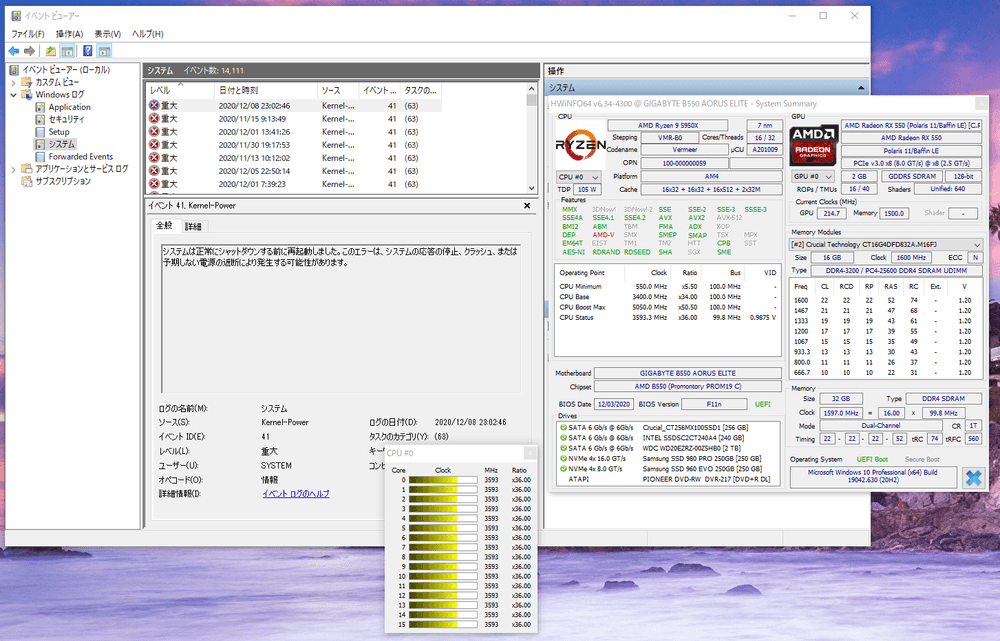Click the Event Viewer title bar app icon
Image resolution: width=1000 pixels, height=641 pixels.
coord(16,16)
